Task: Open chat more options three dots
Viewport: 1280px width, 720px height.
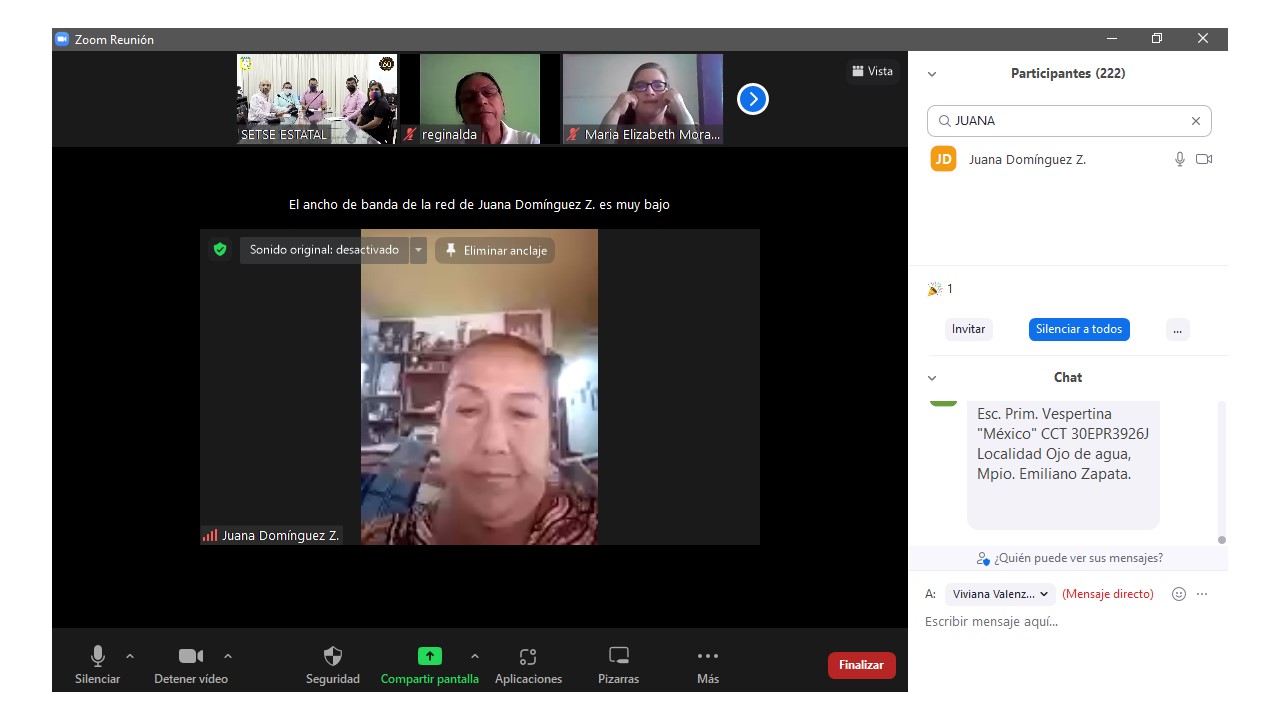Action: tap(1202, 594)
